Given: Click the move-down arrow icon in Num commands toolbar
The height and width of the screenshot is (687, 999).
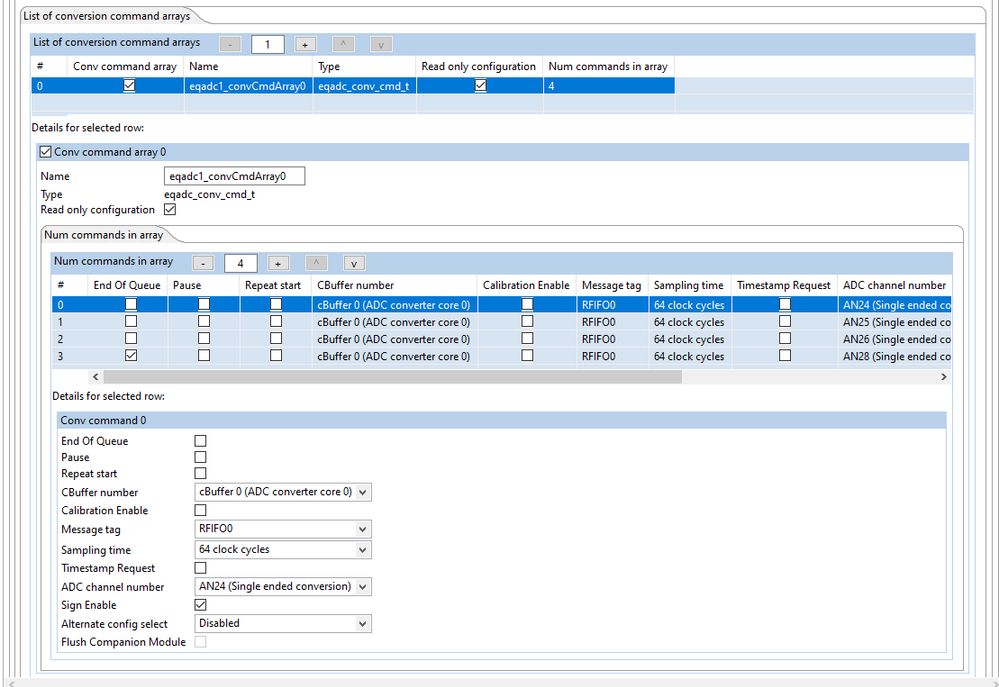Looking at the screenshot, I should pos(353,262).
